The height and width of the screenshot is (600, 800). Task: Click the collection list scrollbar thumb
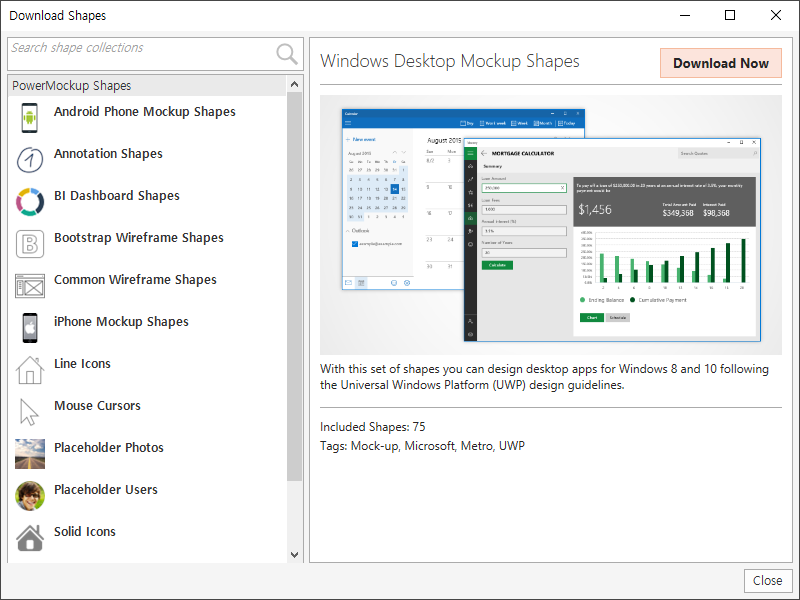coord(294,287)
